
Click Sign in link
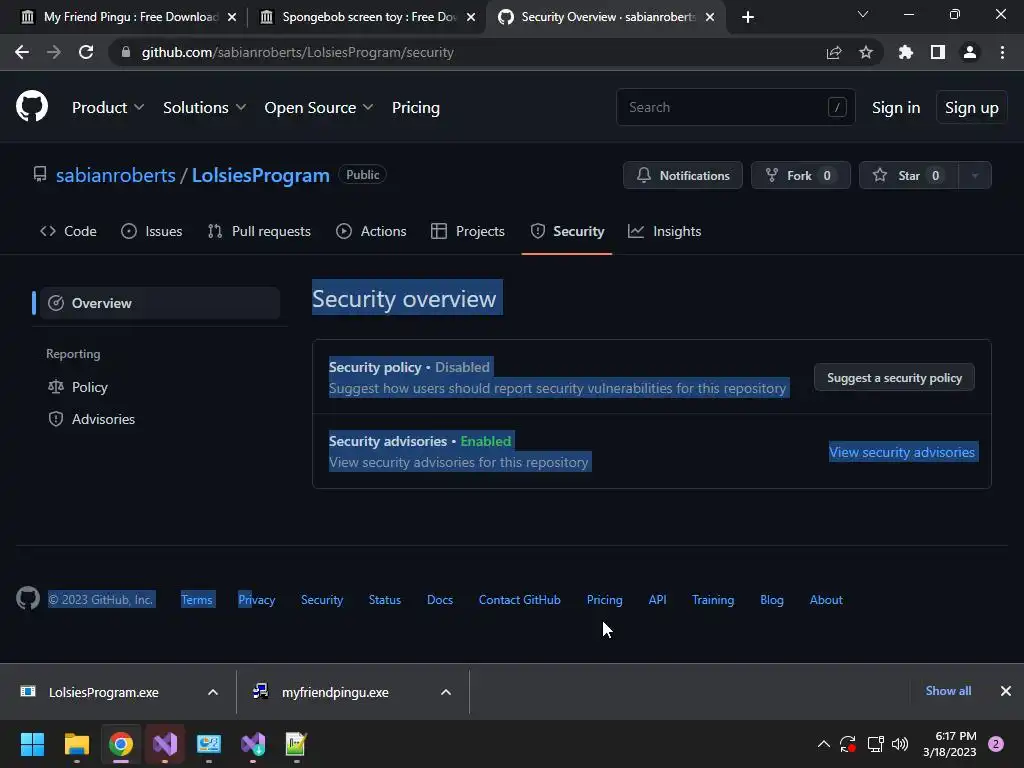(896, 108)
